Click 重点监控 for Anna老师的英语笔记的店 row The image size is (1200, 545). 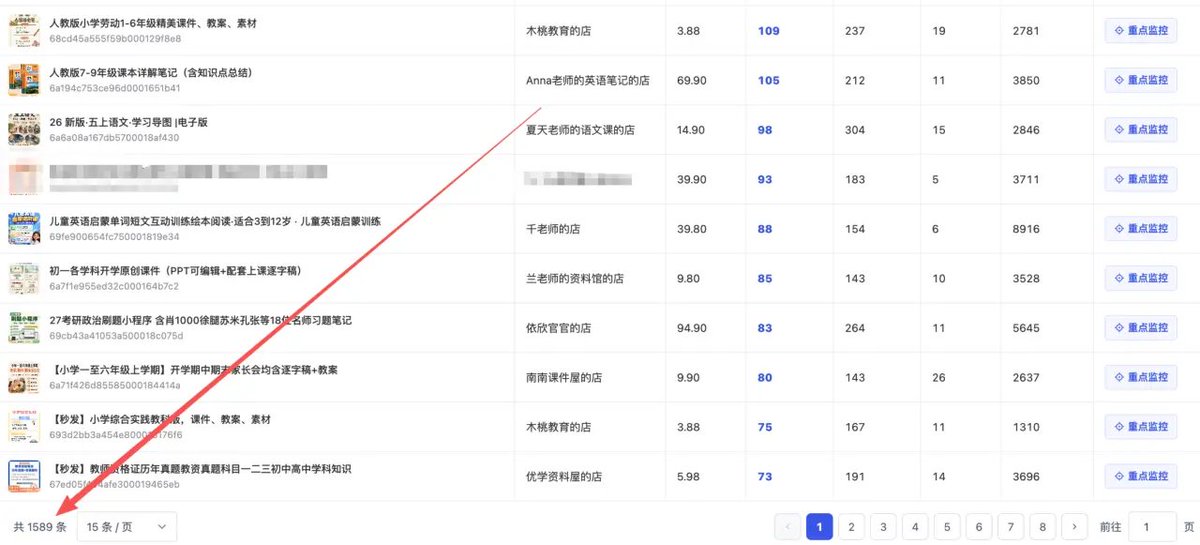click(x=1140, y=80)
